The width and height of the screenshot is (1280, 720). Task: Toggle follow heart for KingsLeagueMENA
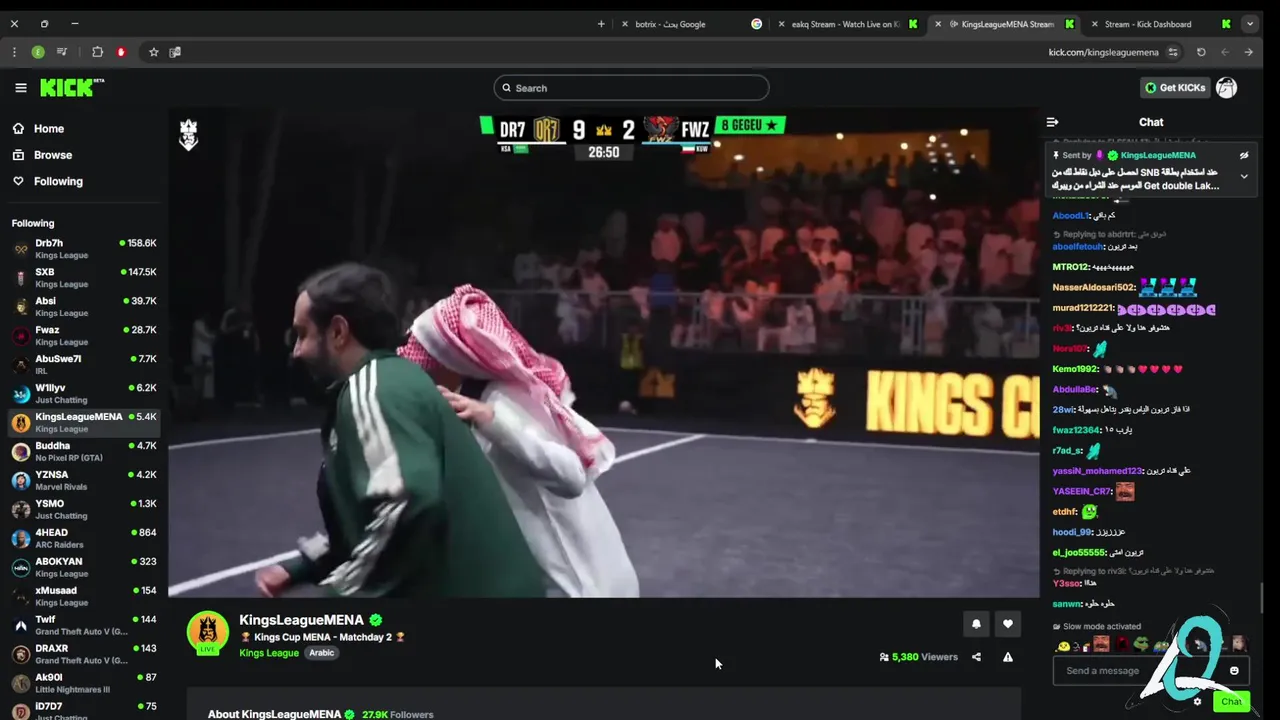[1008, 624]
